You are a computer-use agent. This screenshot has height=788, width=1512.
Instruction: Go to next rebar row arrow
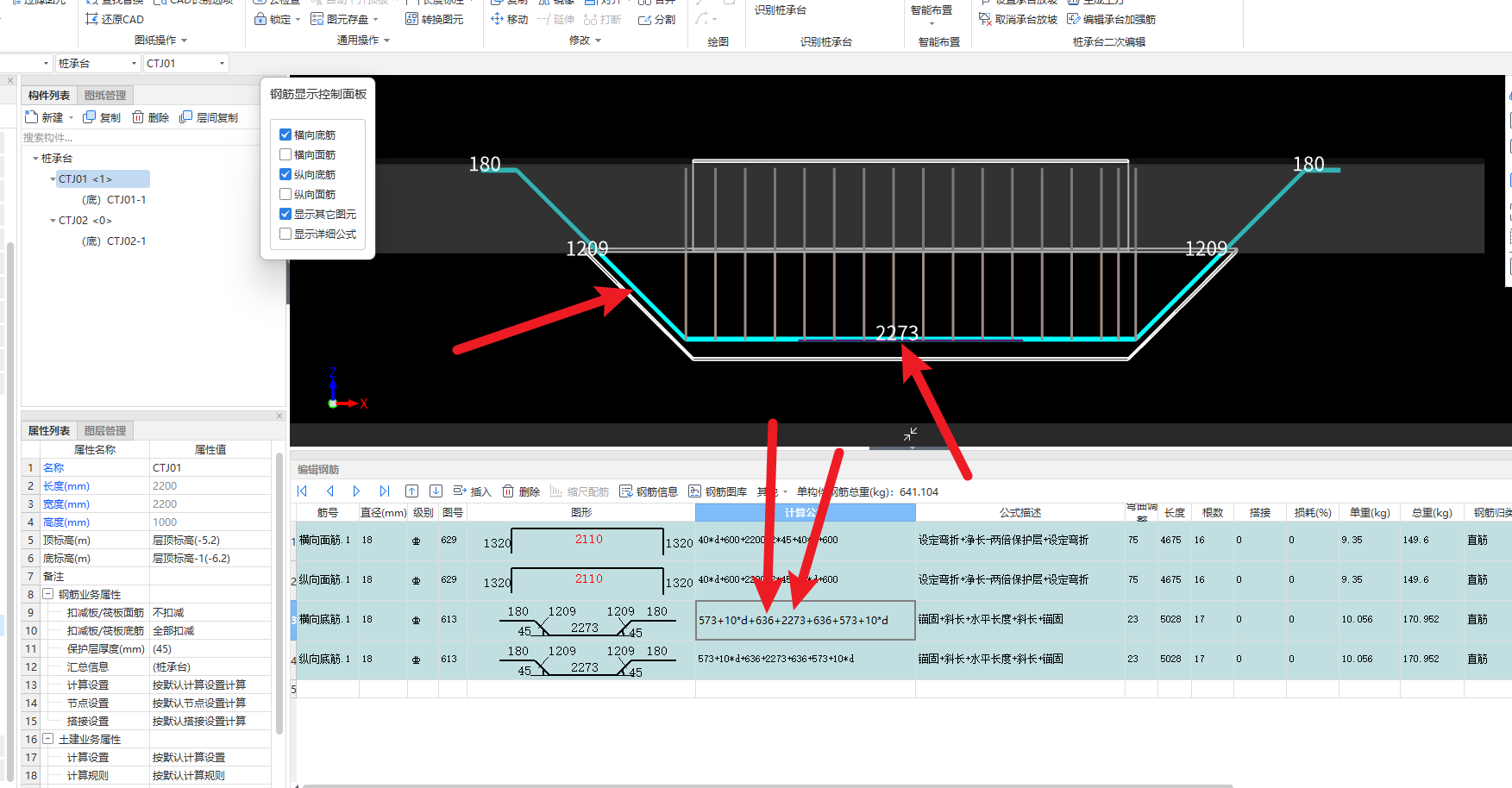click(356, 491)
